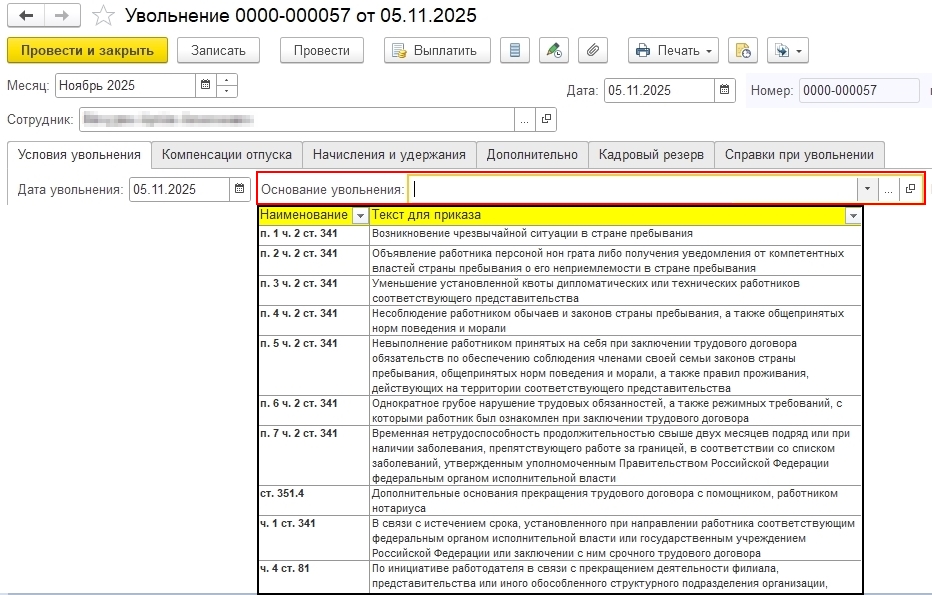Choose the 'ст. 351.4' dismissal reason
The height and width of the screenshot is (595, 932).
(x=560, y=500)
